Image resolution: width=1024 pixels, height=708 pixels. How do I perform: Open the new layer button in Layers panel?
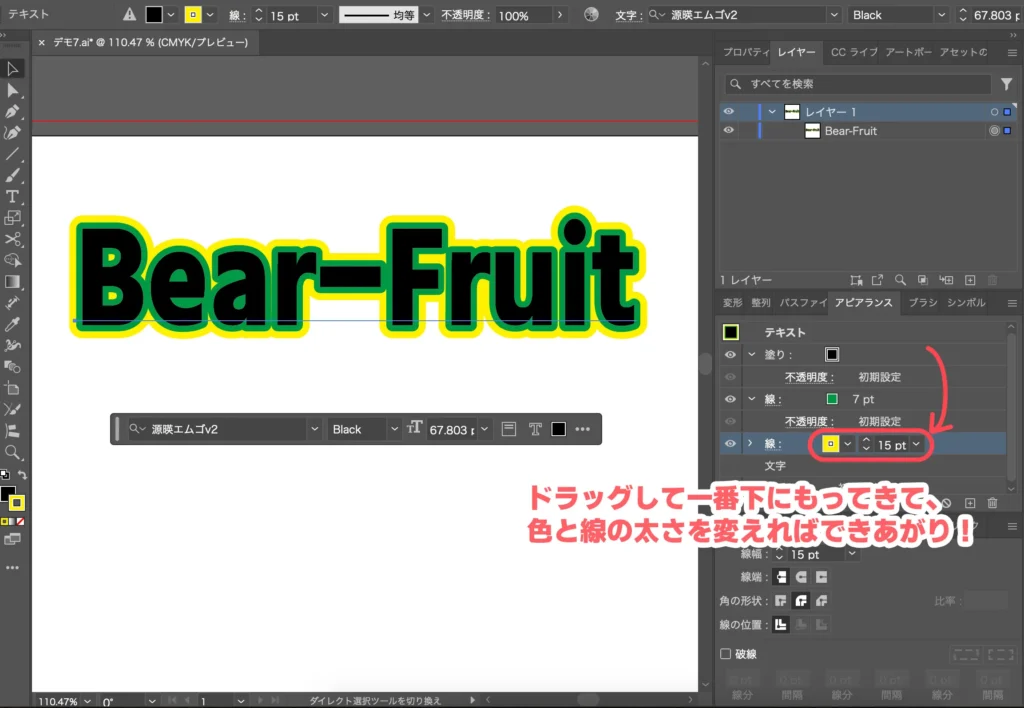click(x=970, y=280)
